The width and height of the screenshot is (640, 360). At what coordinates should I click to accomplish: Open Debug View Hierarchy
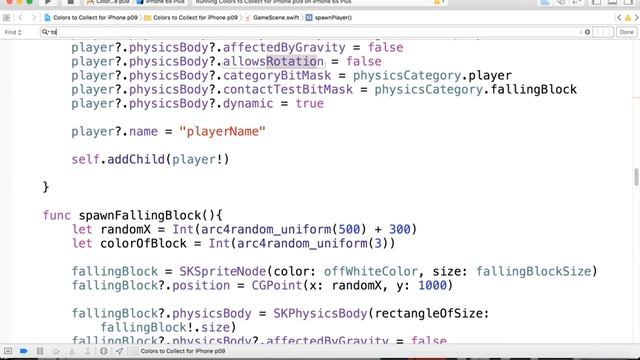tap(103, 351)
